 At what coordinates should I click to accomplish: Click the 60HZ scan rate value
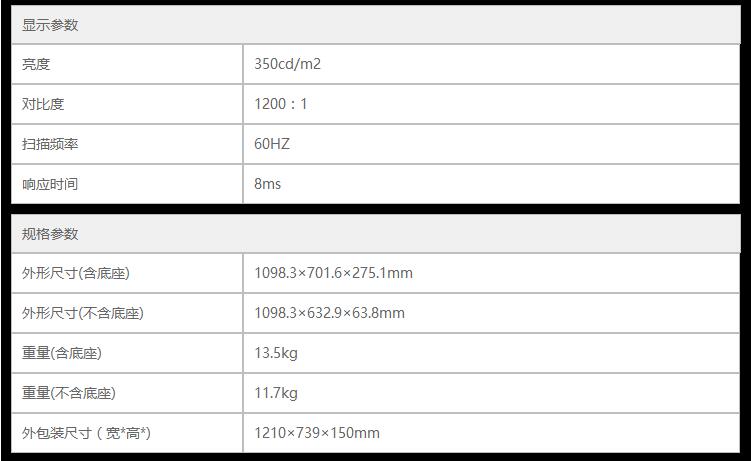271,144
